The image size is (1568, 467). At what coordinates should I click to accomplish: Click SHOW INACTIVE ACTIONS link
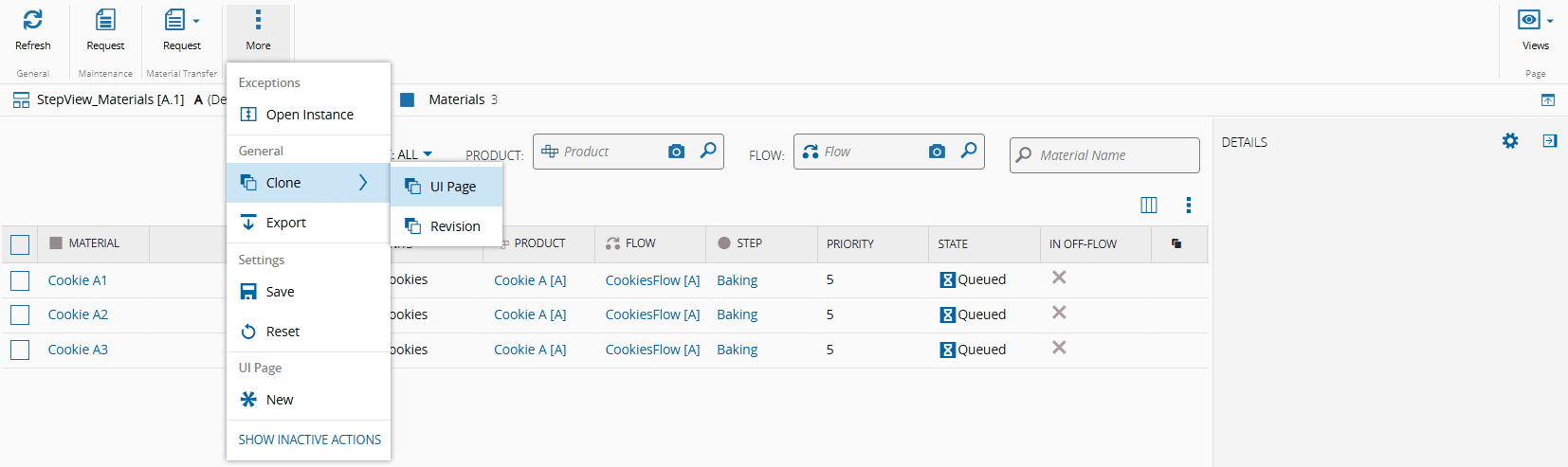point(309,440)
